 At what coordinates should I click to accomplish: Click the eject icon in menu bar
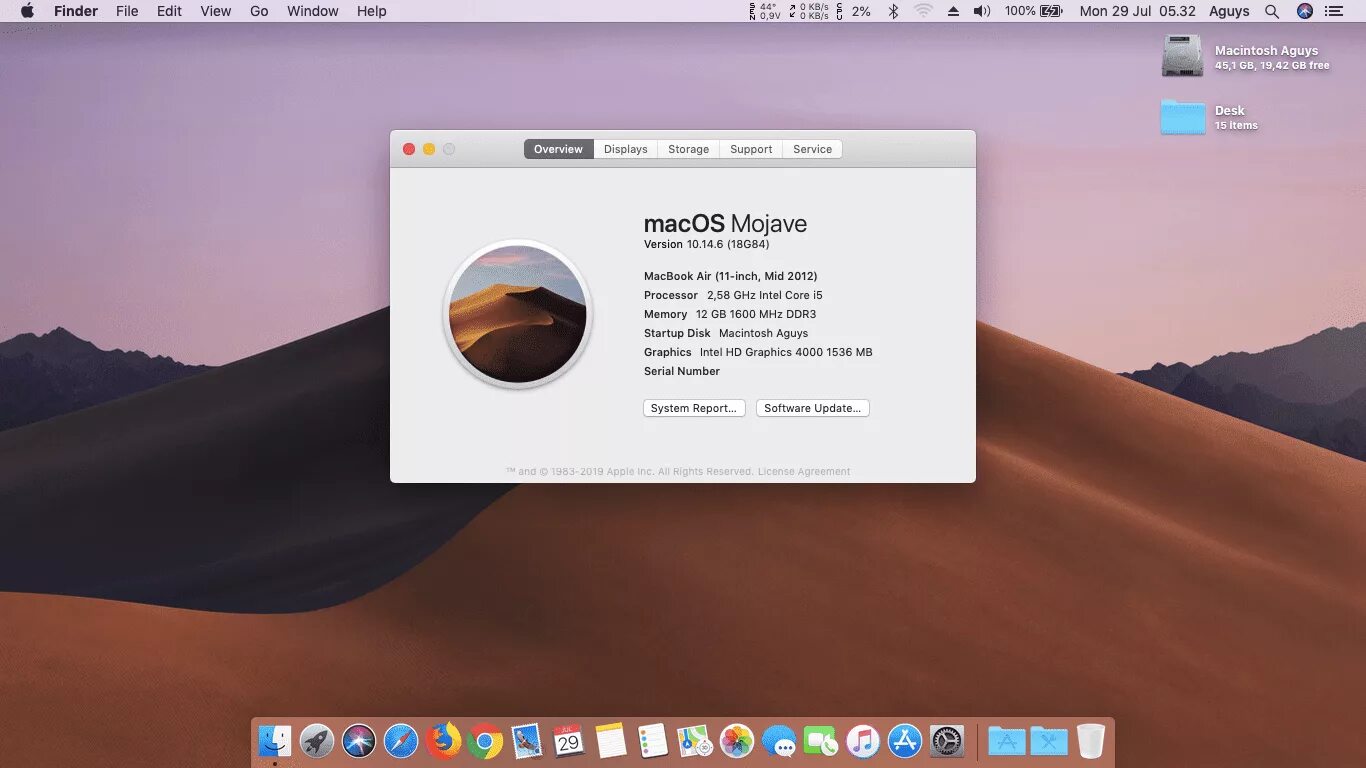click(x=953, y=11)
